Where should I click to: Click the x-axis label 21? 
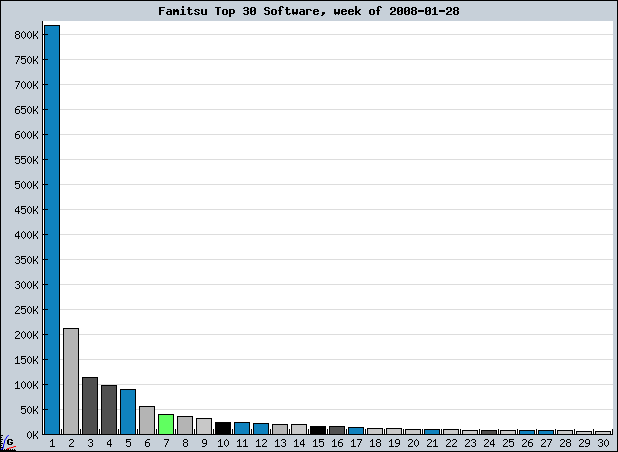[x=432, y=444]
